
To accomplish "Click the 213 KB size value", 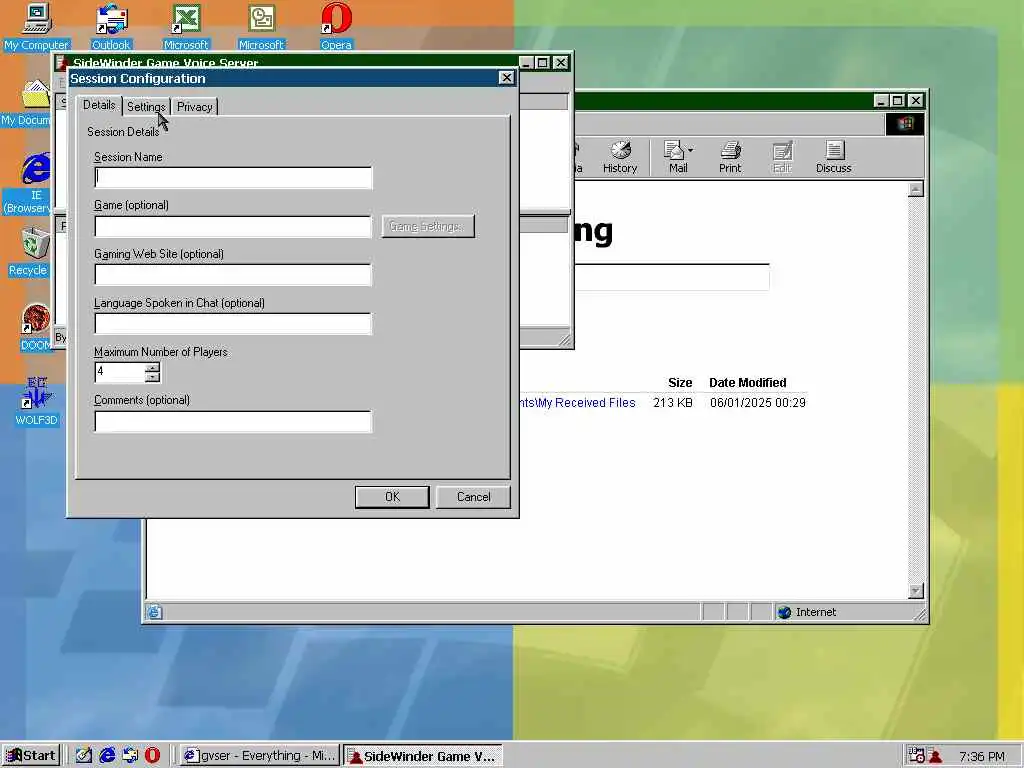I will tap(673, 402).
